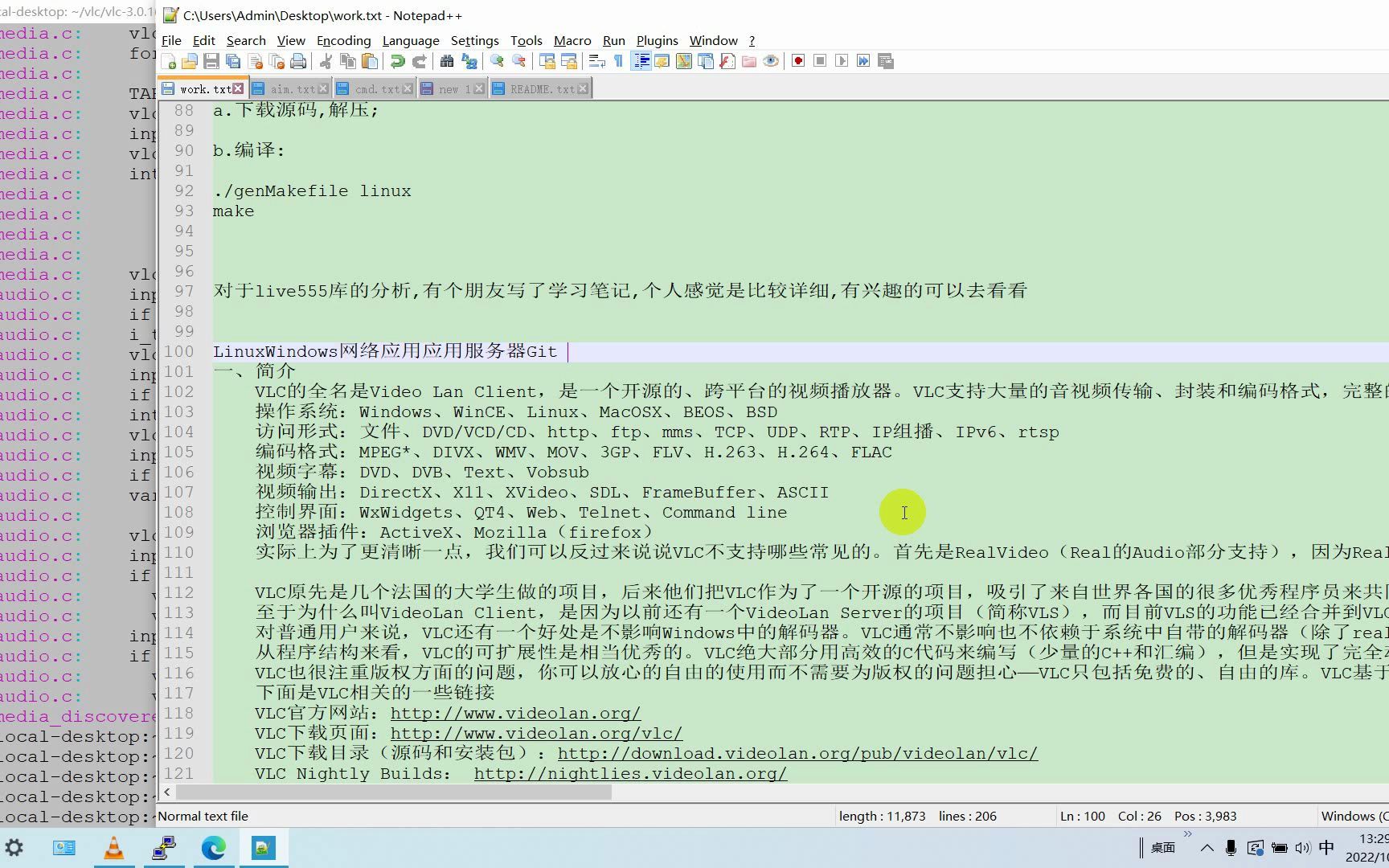The width and height of the screenshot is (1389, 868).
Task: Undo using the green arrow icon
Action: 397,62
